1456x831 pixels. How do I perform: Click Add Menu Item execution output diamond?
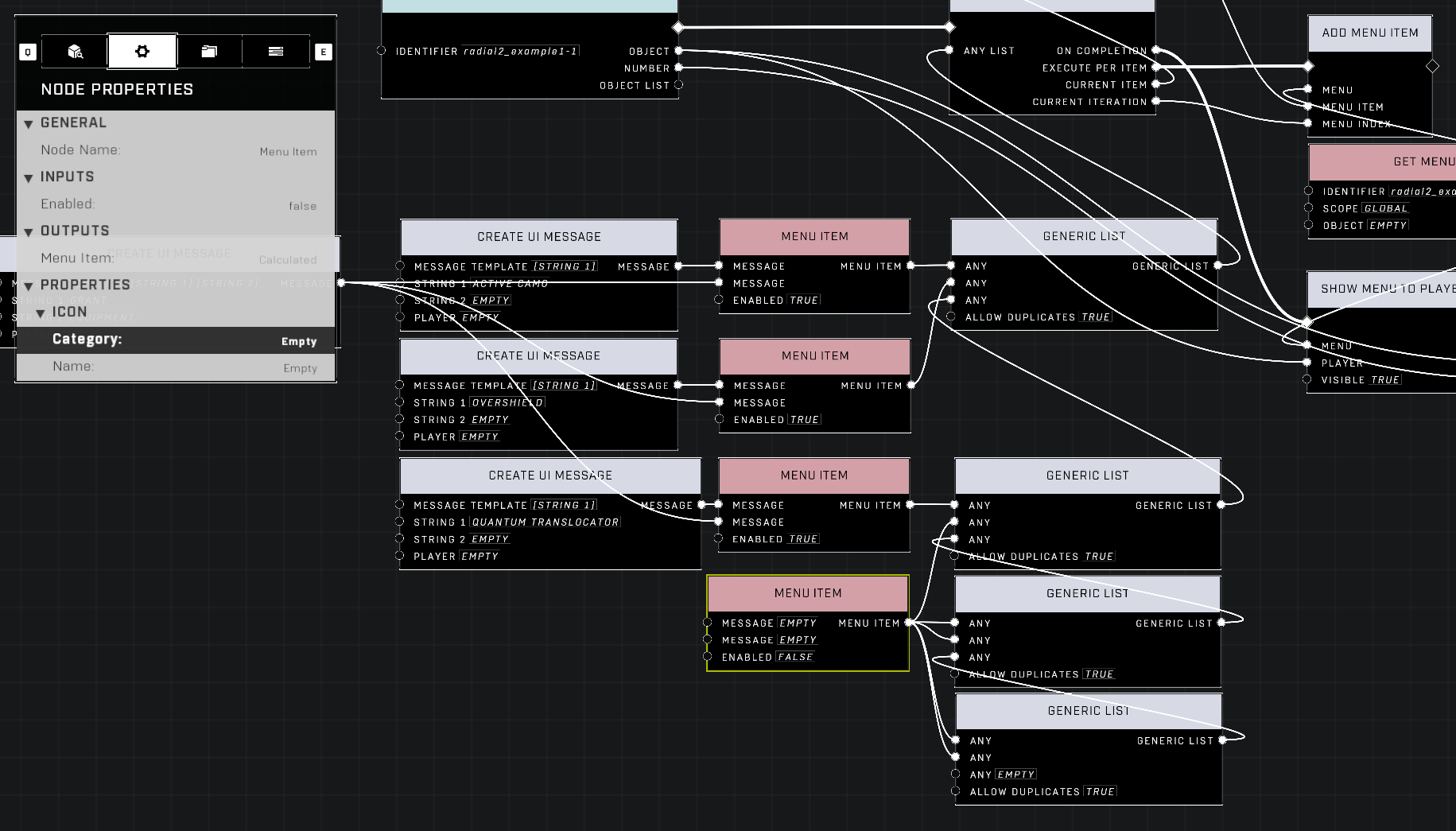coord(1432,67)
